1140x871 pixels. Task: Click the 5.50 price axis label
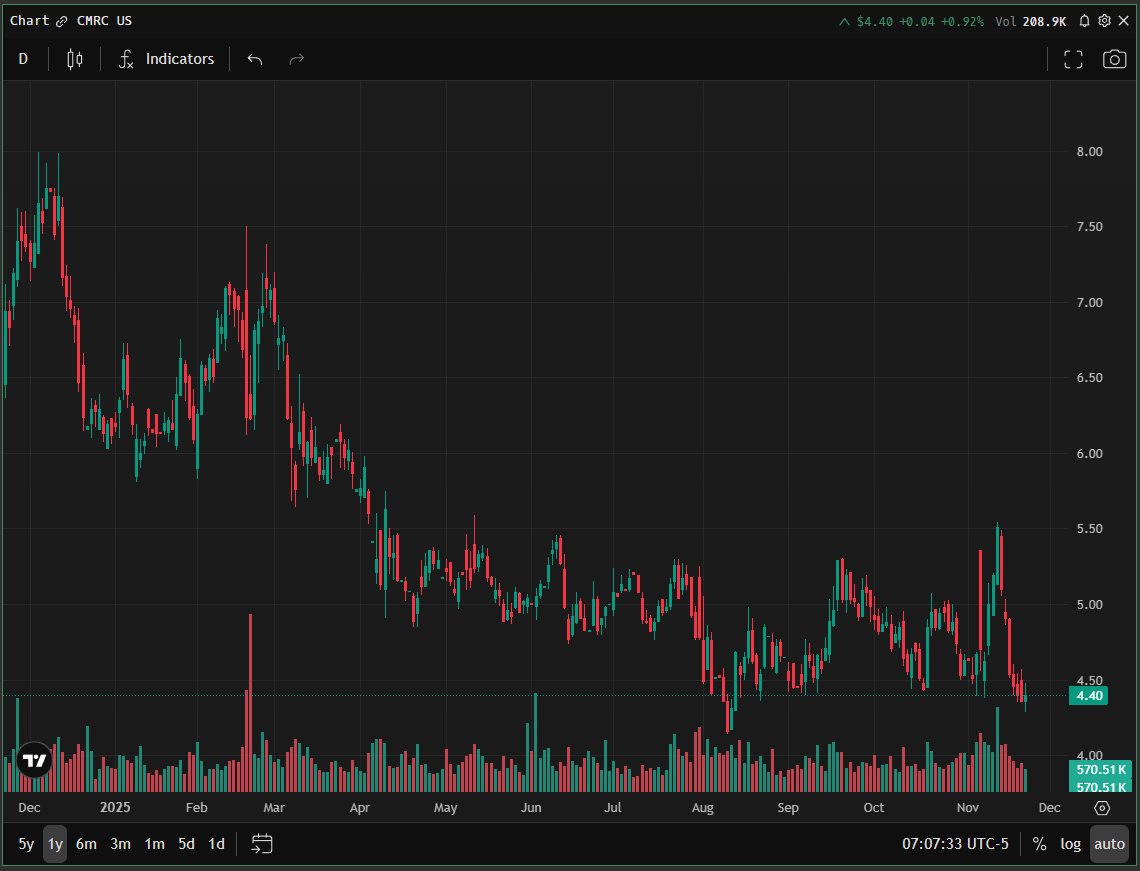point(1089,529)
